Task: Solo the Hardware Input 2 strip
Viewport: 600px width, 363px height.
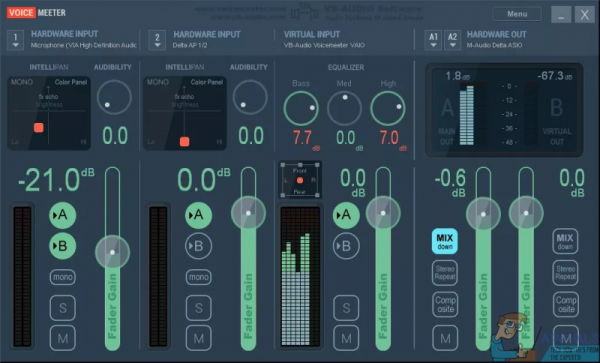Action: 199,308
